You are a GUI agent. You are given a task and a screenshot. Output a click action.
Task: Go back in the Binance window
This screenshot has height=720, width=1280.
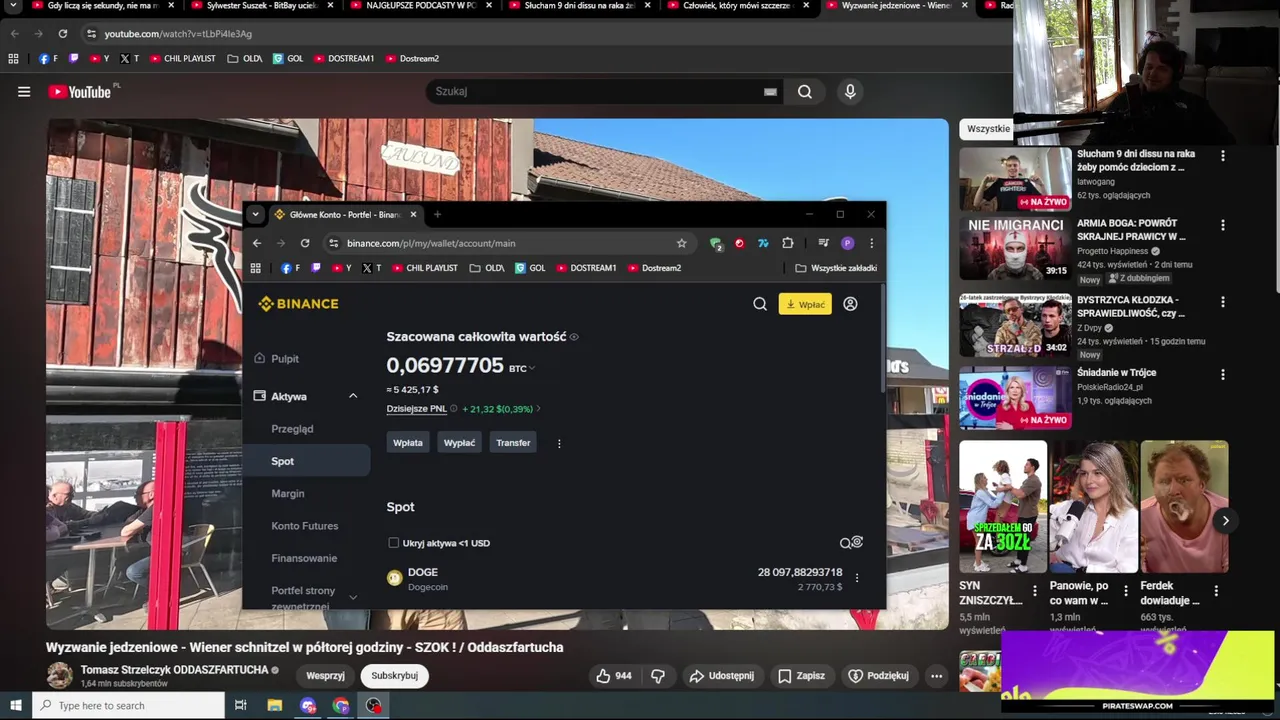pos(257,243)
